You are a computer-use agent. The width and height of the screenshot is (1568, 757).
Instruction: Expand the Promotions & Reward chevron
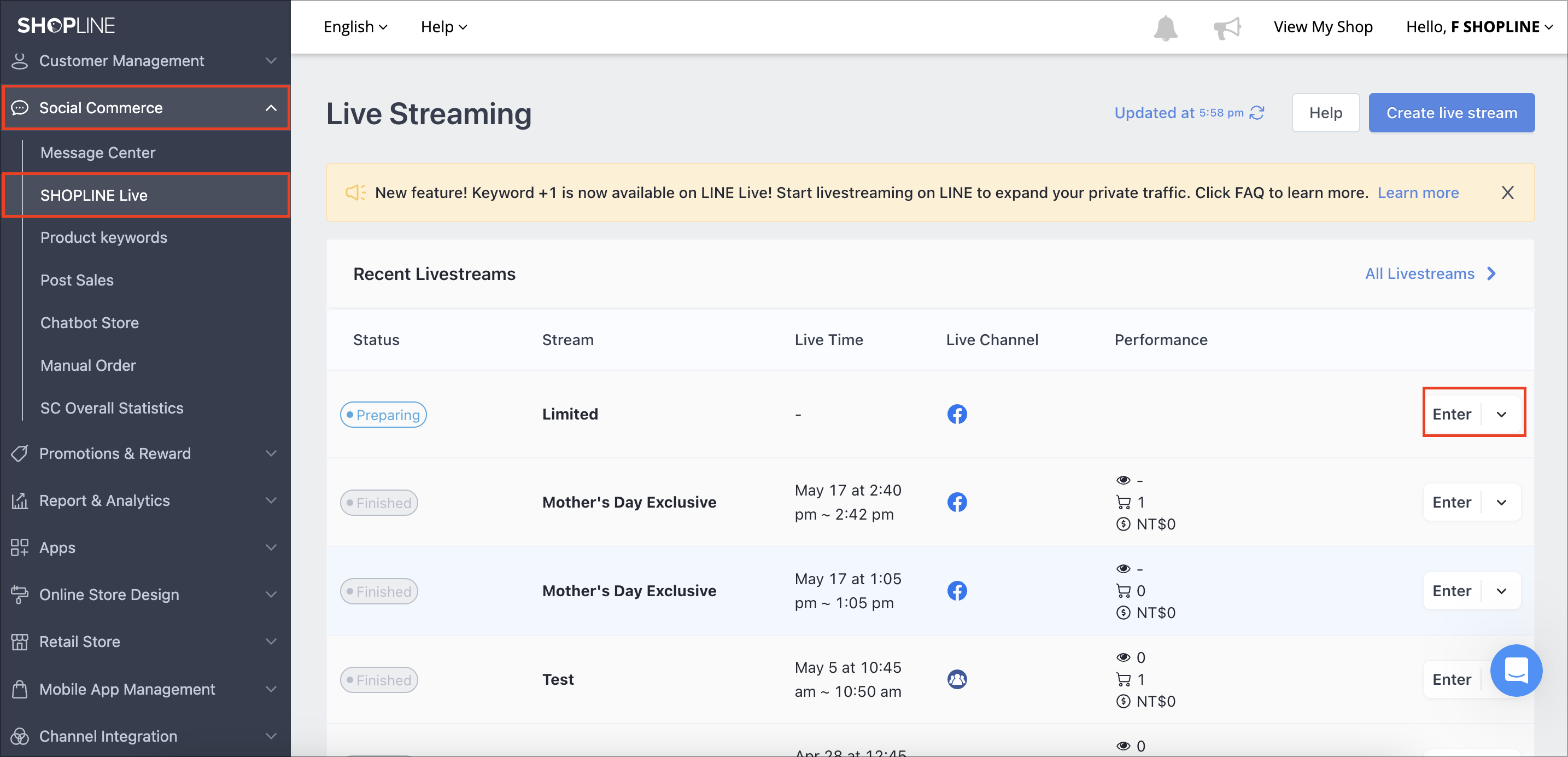[271, 454]
